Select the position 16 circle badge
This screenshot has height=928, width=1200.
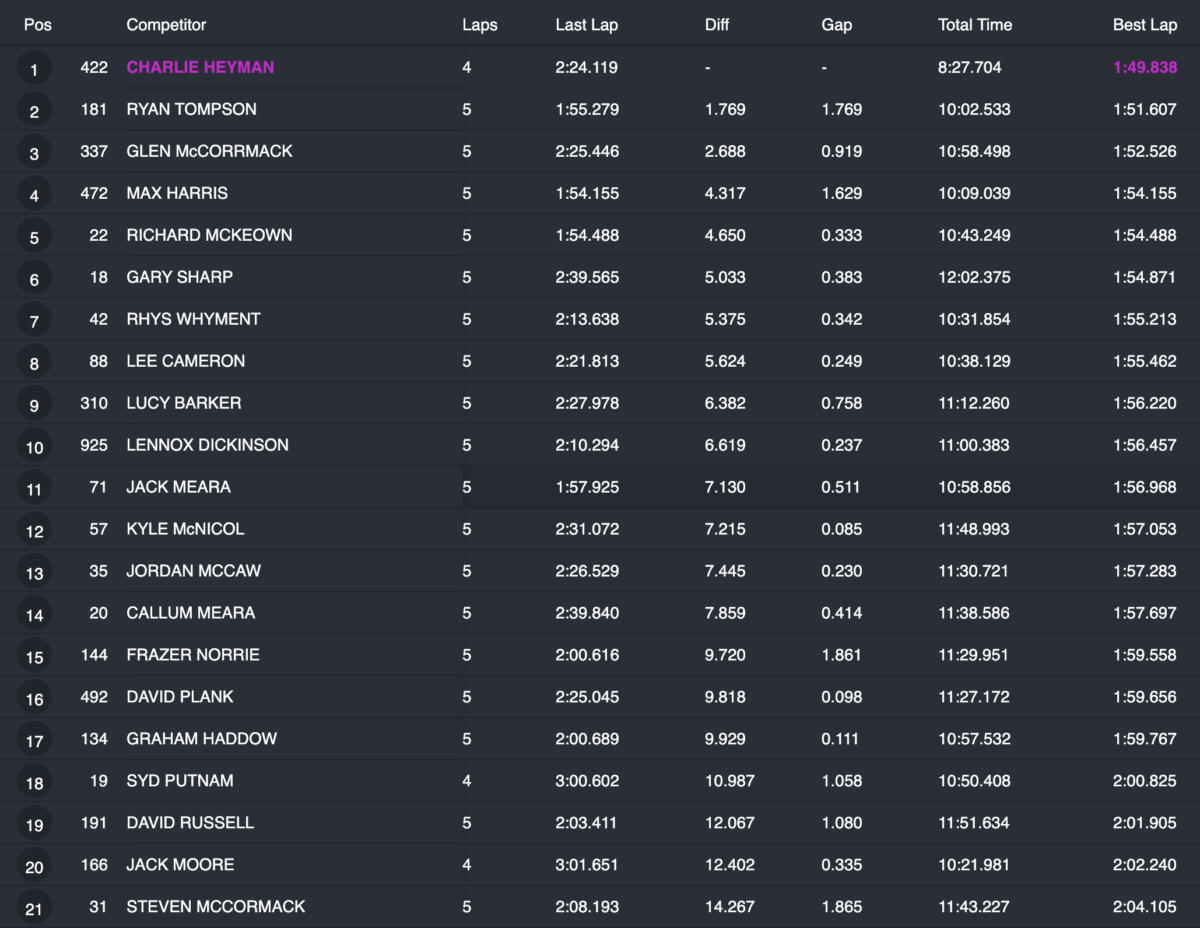(x=34, y=699)
